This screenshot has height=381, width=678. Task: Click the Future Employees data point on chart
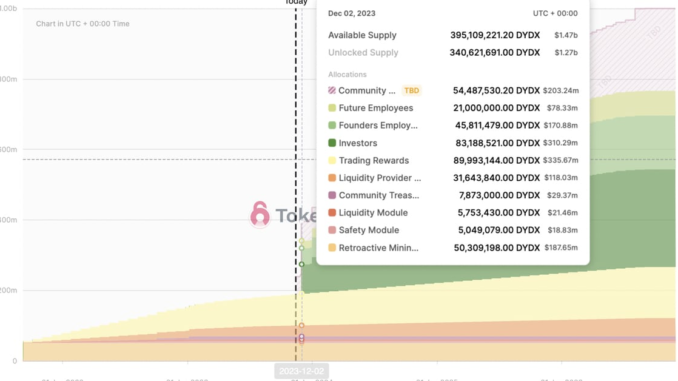pos(302,241)
